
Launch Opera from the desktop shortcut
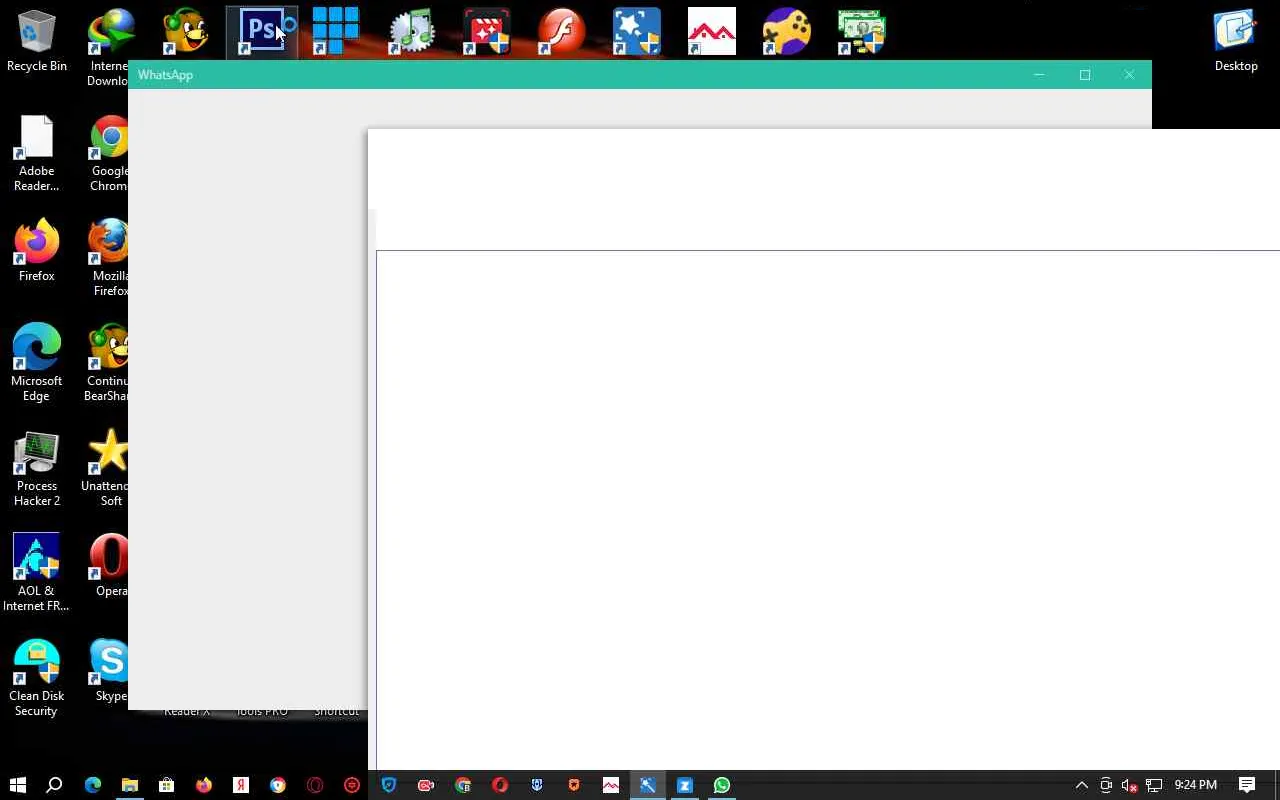click(x=110, y=565)
